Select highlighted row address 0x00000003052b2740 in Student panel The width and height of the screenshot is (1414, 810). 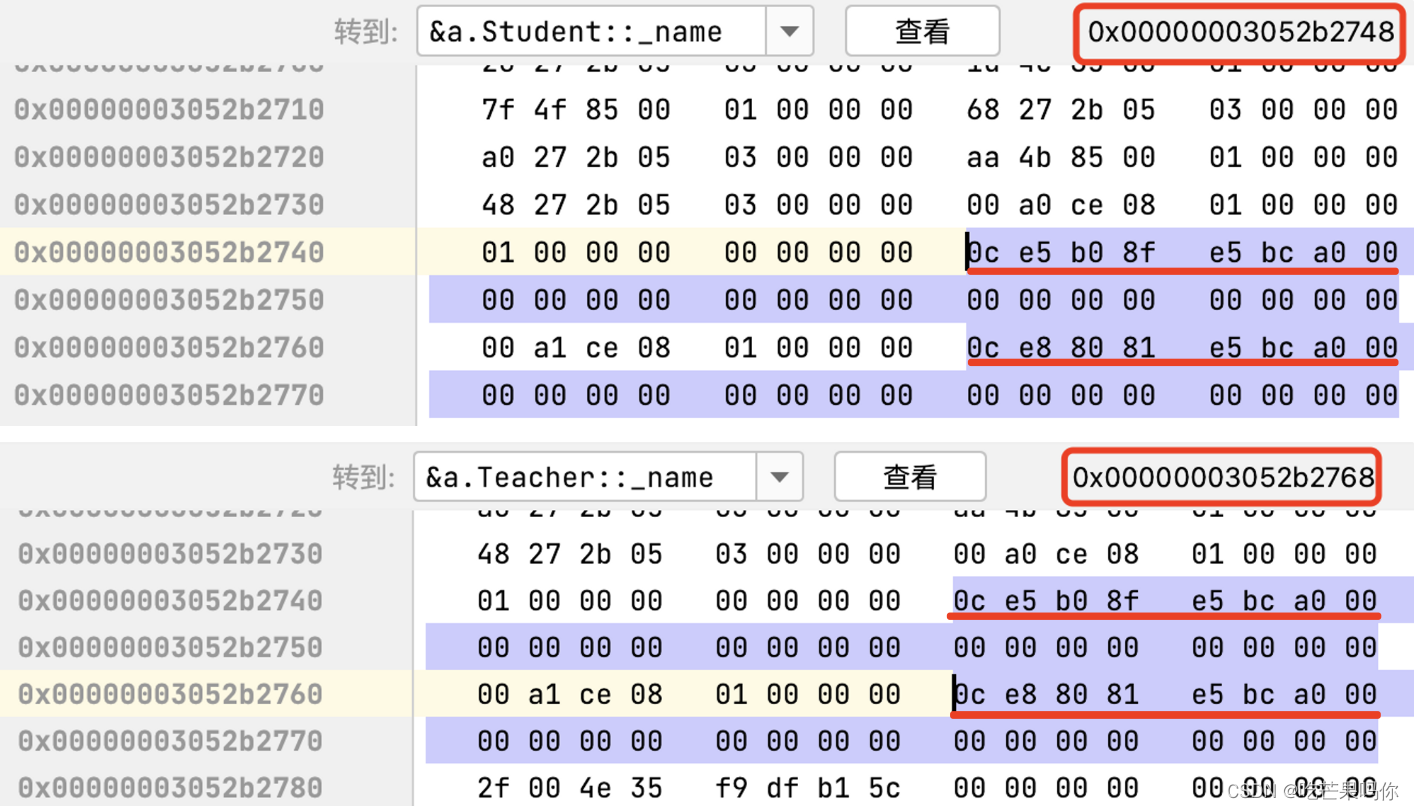tap(169, 252)
